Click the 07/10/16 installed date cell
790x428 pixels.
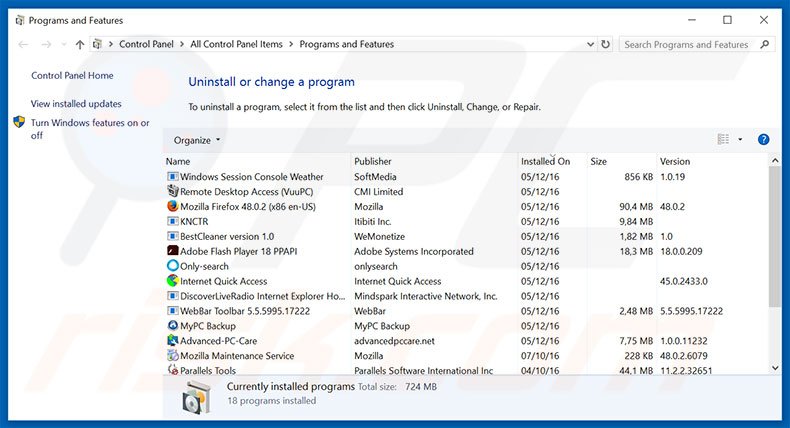[540, 355]
